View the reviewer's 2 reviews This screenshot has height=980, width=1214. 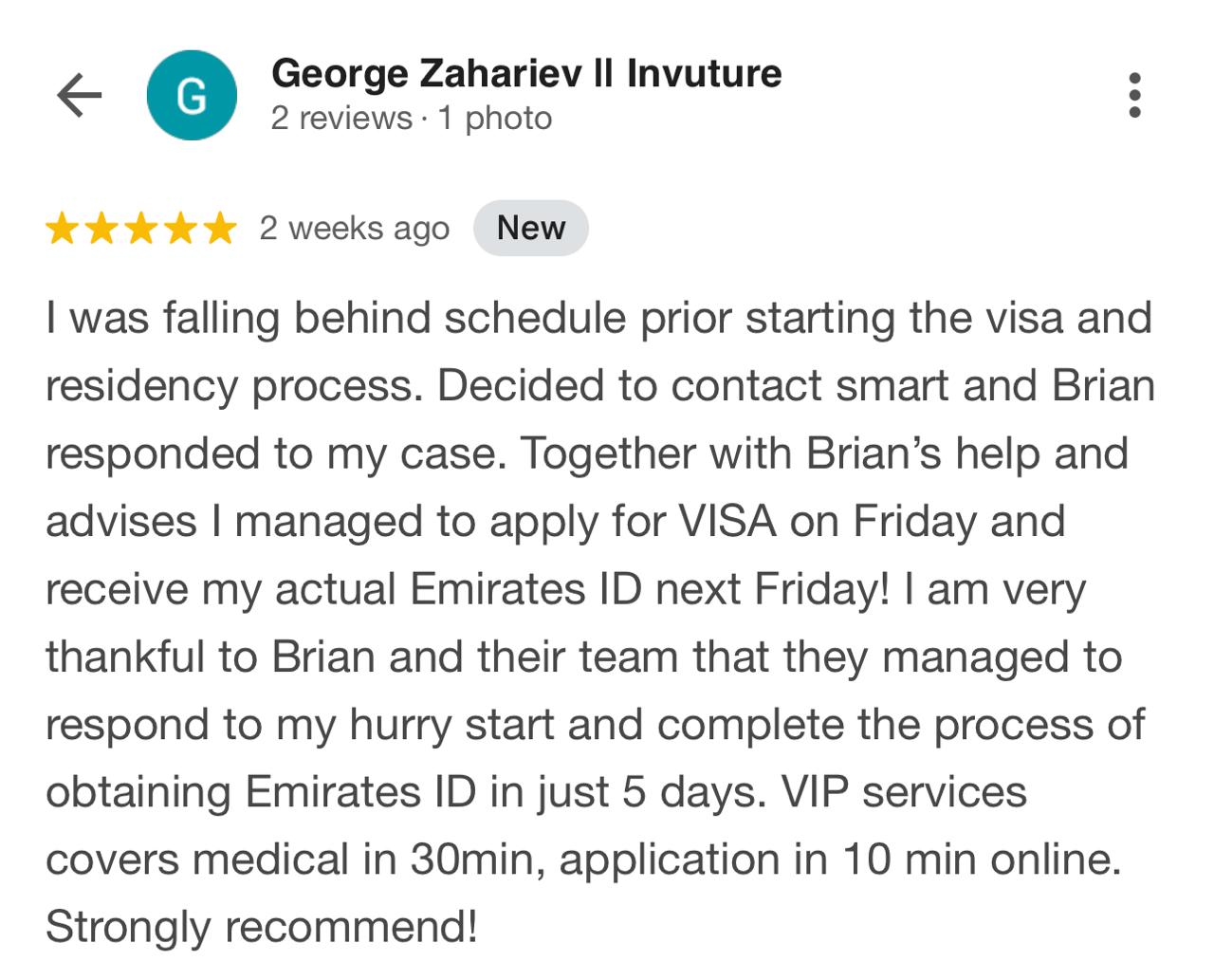[x=341, y=119]
